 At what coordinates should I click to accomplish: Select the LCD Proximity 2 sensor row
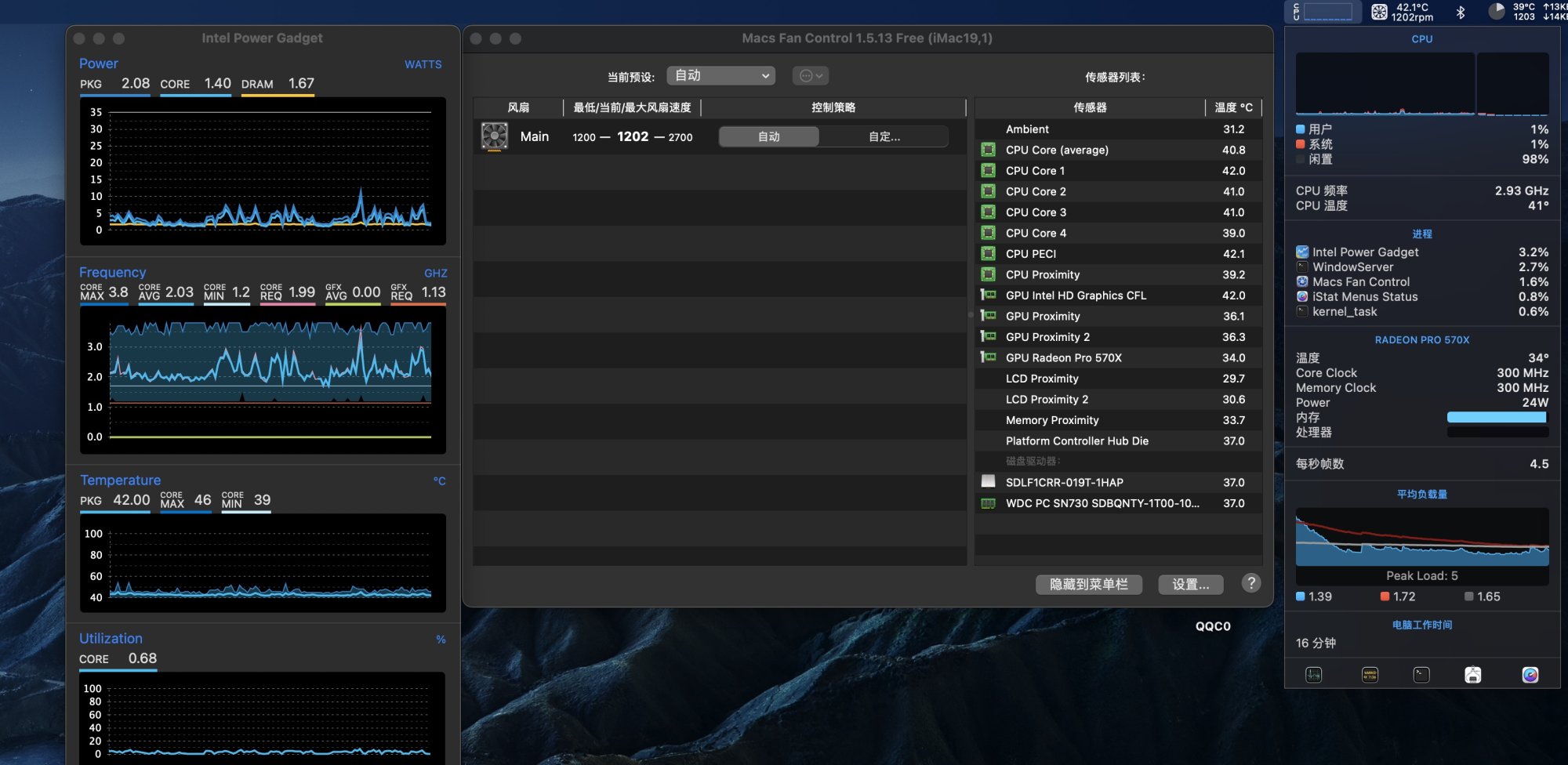(1119, 400)
